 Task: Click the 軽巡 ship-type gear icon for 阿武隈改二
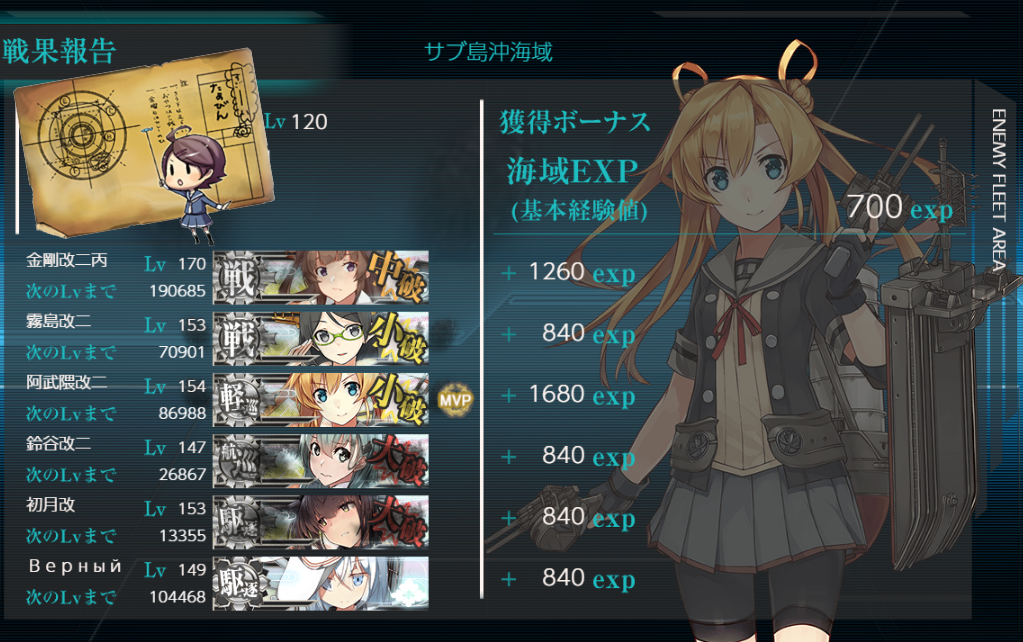coord(237,399)
